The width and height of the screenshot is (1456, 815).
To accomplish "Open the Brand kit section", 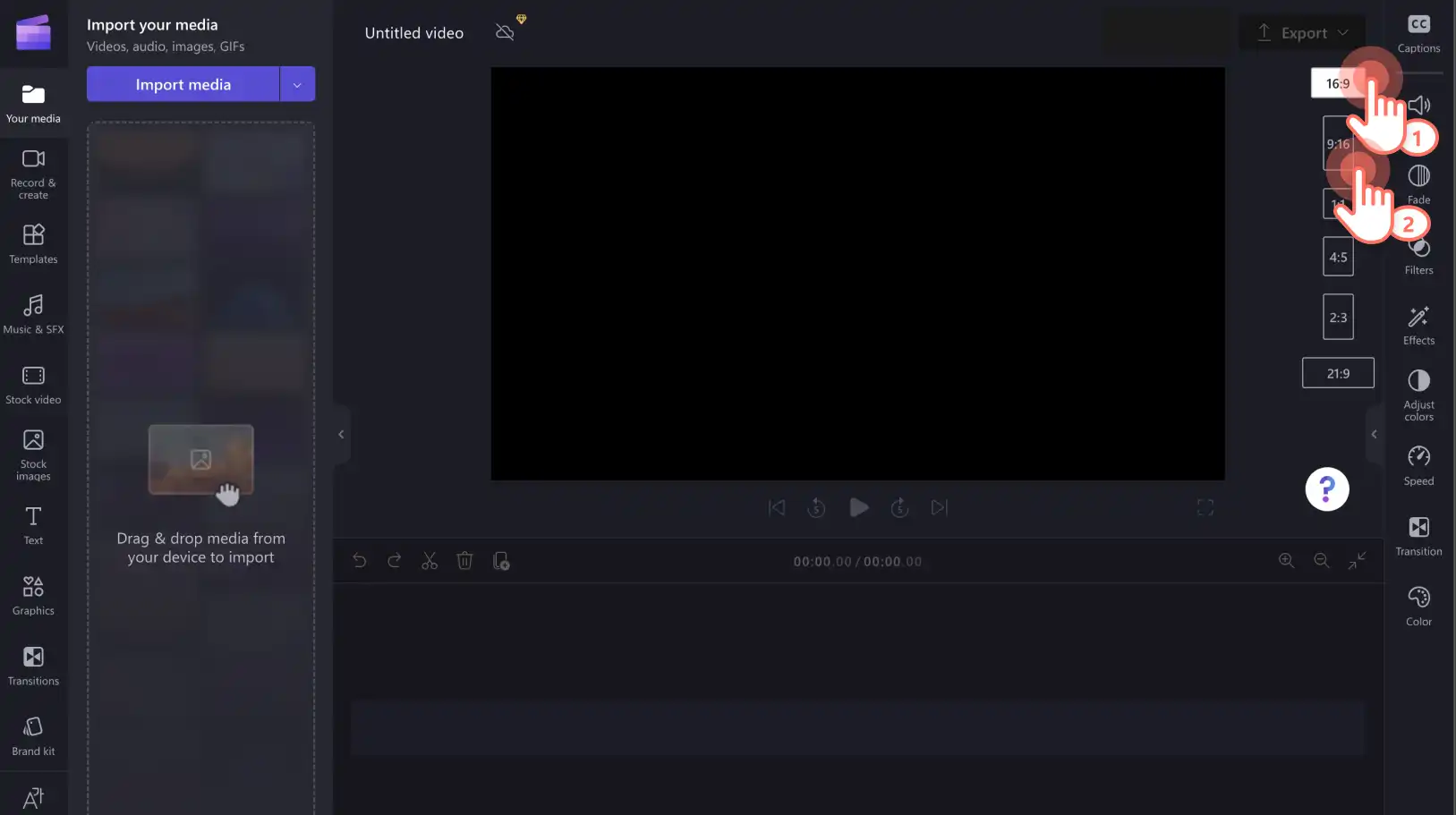I will (x=33, y=736).
